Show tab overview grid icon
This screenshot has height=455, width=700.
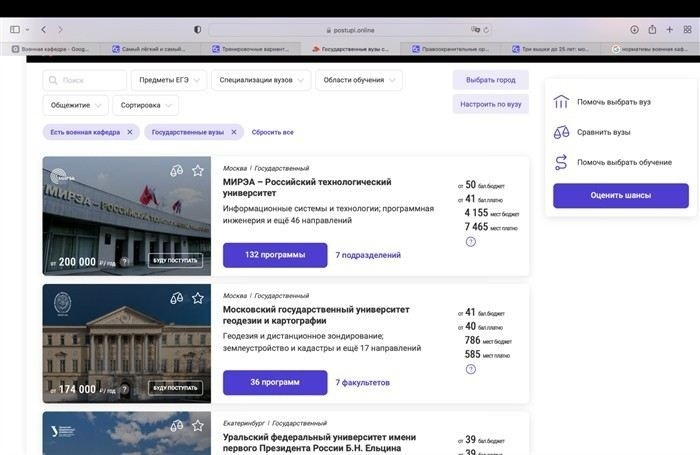coord(688,29)
